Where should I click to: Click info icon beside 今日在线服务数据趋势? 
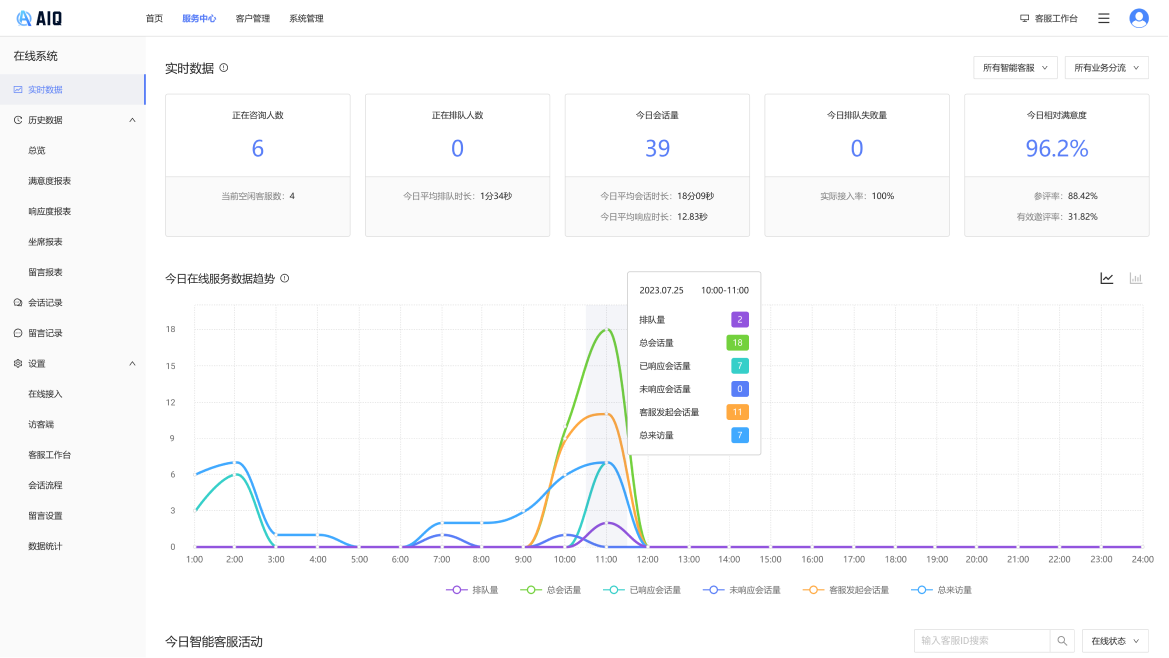click(x=285, y=279)
